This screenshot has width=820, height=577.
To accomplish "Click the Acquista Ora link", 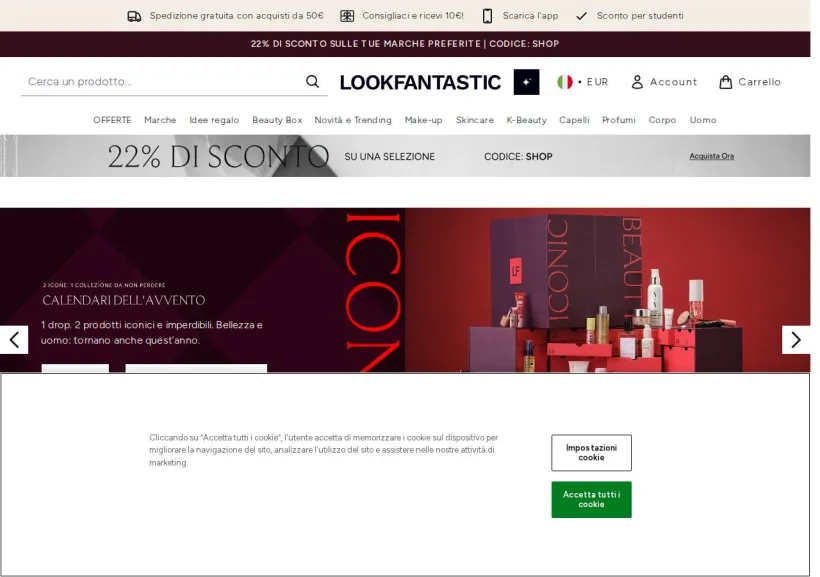I will tap(712, 156).
